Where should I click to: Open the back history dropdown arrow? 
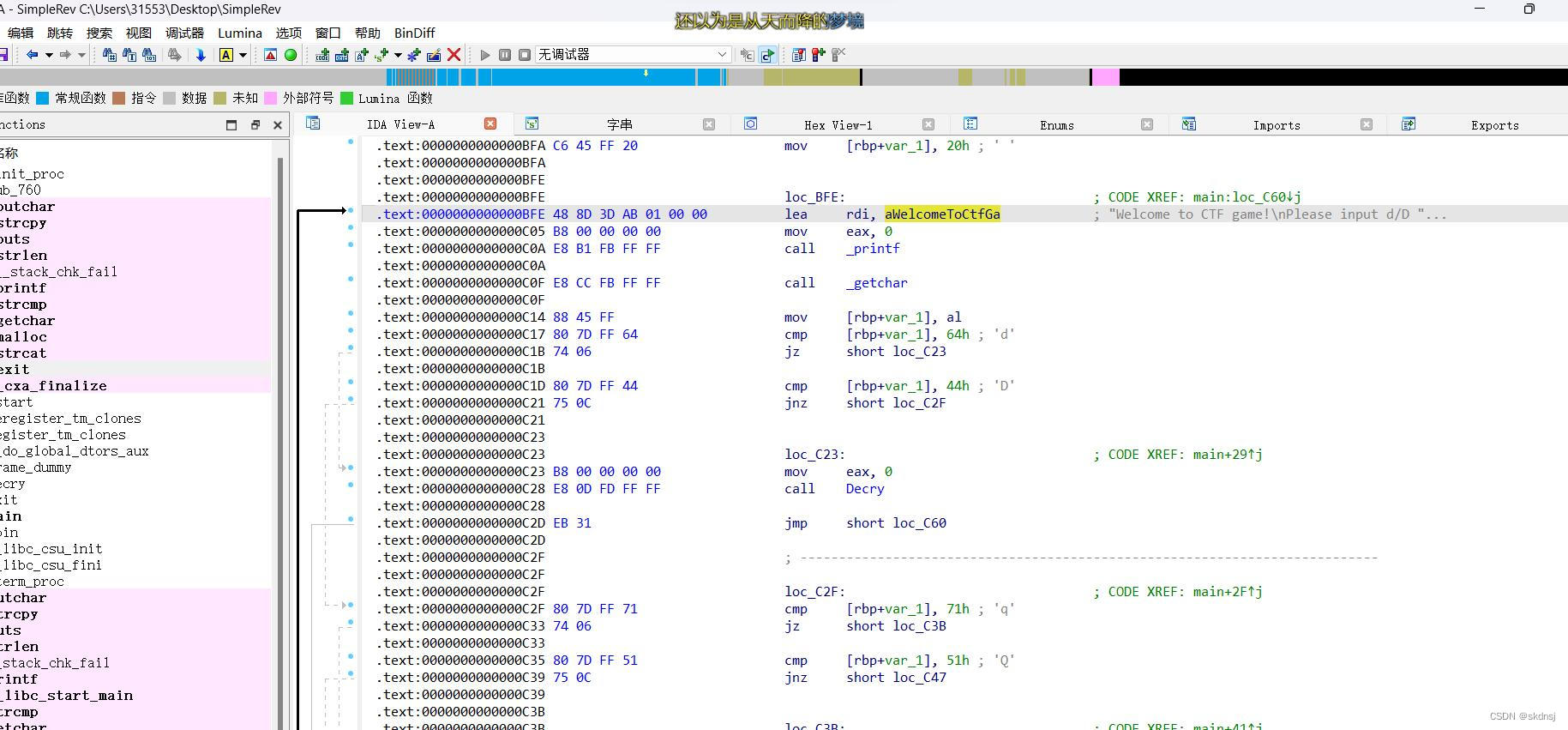[x=48, y=55]
